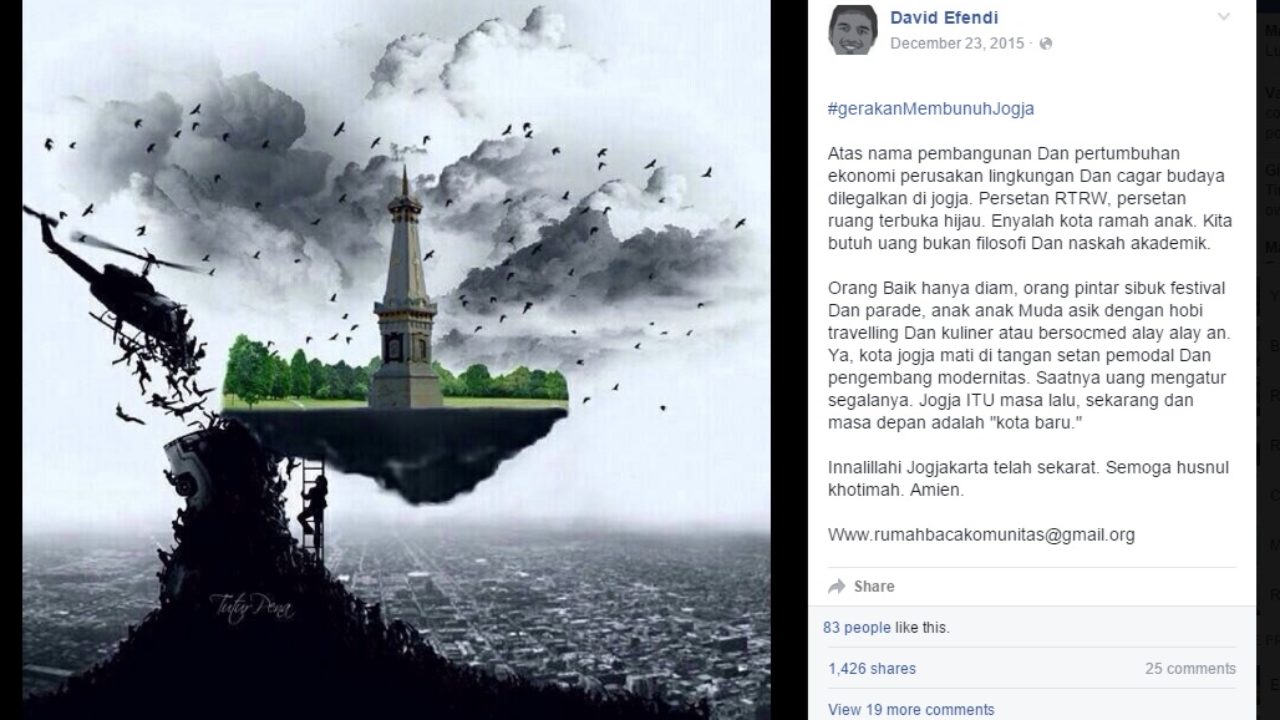Click the rumahbacakomunitas email text
The height and width of the screenshot is (720, 1280).
[981, 535]
